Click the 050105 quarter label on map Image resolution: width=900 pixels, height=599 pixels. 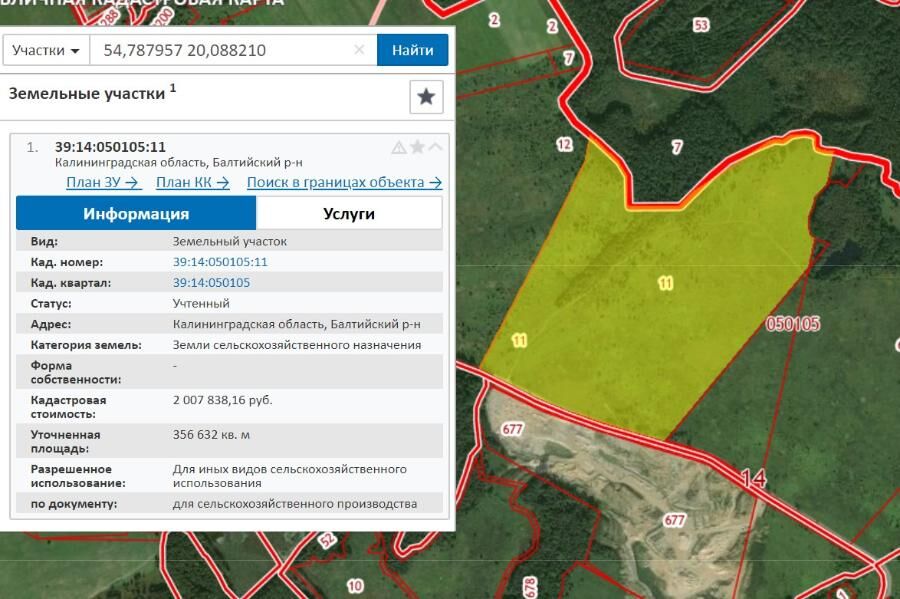[792, 324]
